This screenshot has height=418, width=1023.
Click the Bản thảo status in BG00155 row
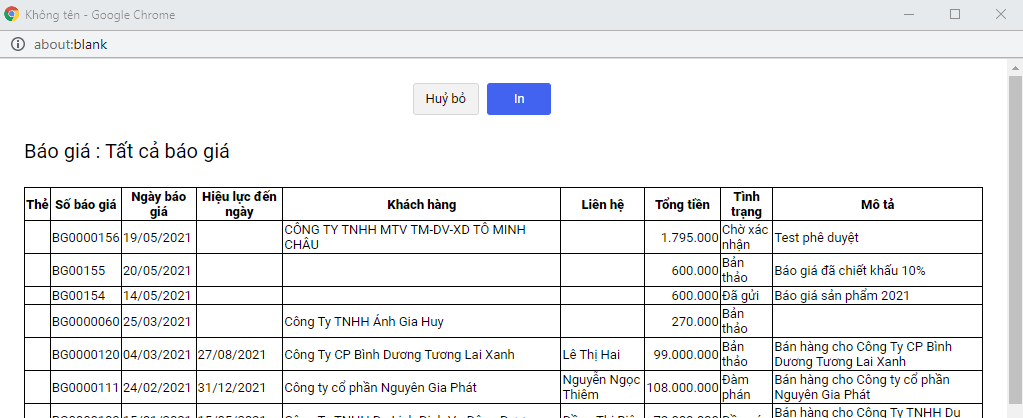click(x=735, y=270)
